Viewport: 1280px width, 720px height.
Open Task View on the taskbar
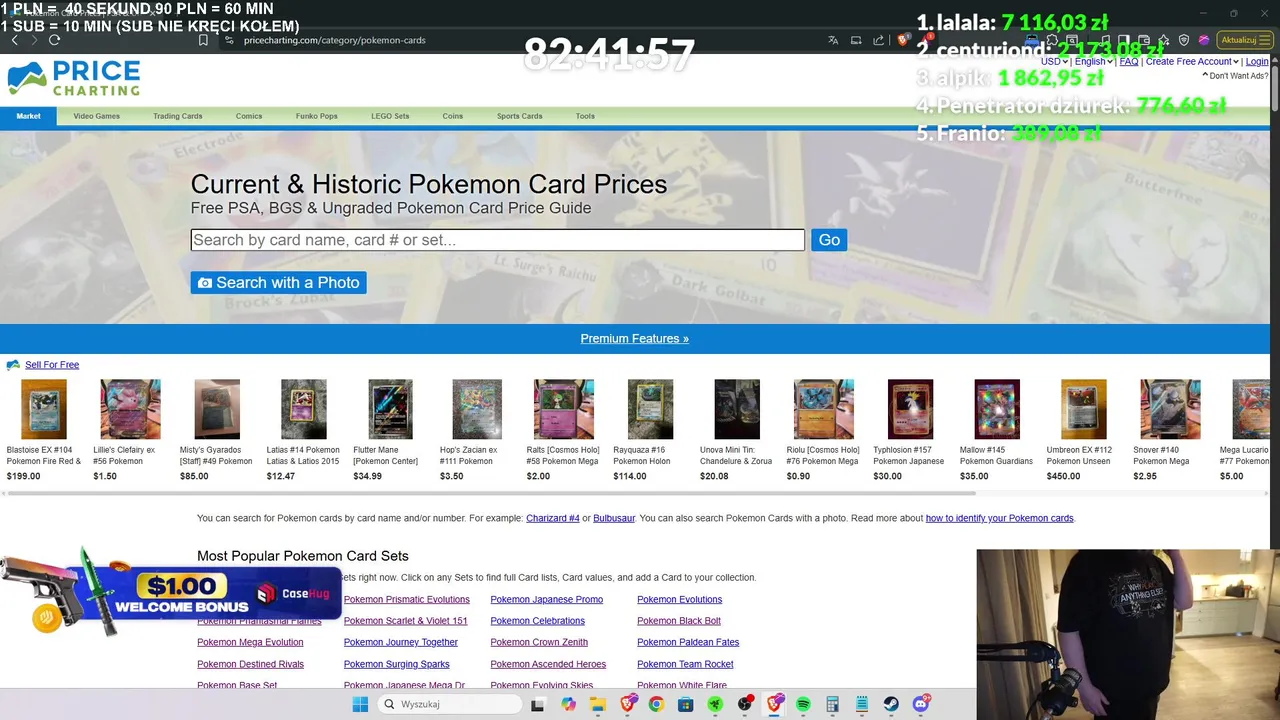[538, 704]
